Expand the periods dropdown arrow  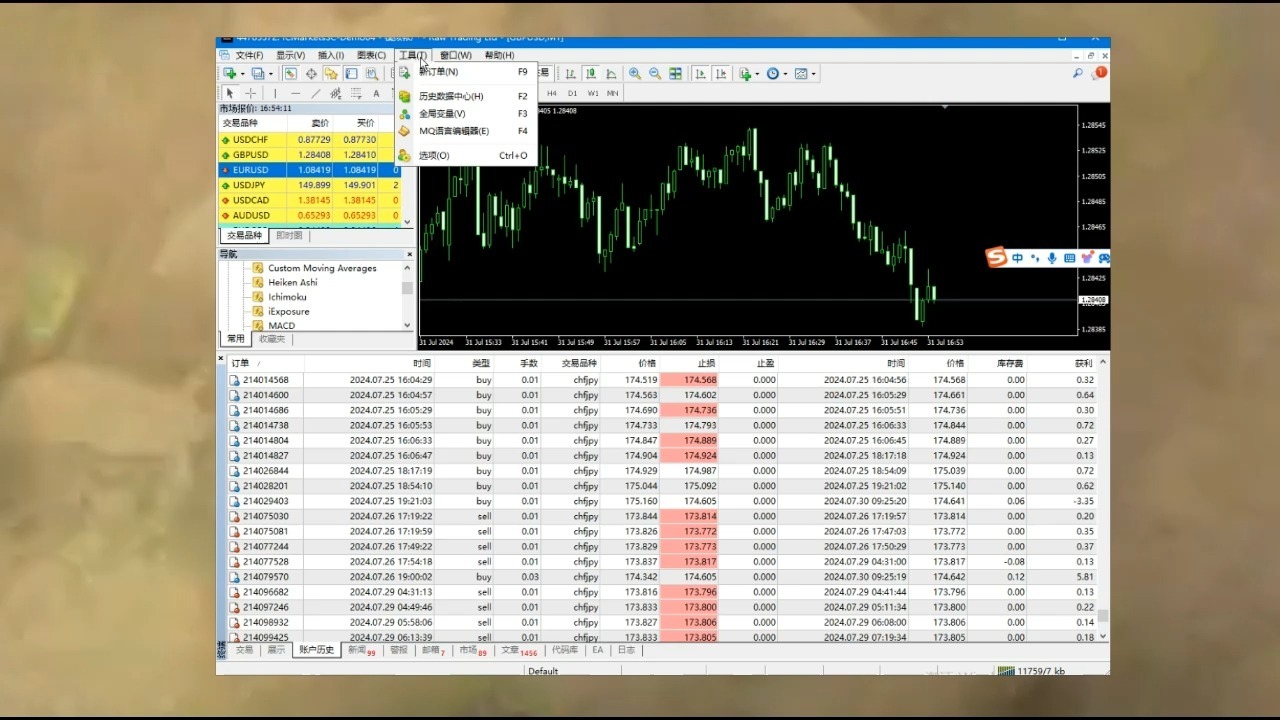(785, 74)
